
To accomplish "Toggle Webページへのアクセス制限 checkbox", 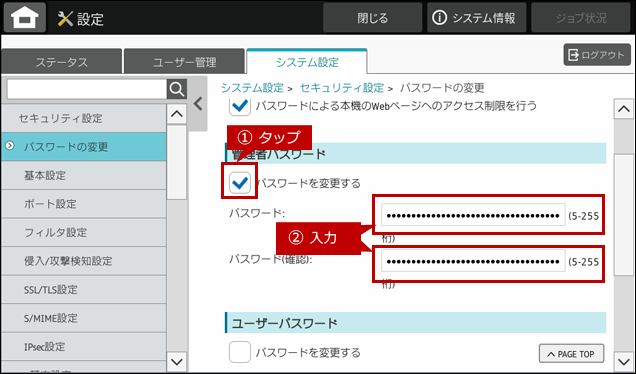I will coord(240,106).
